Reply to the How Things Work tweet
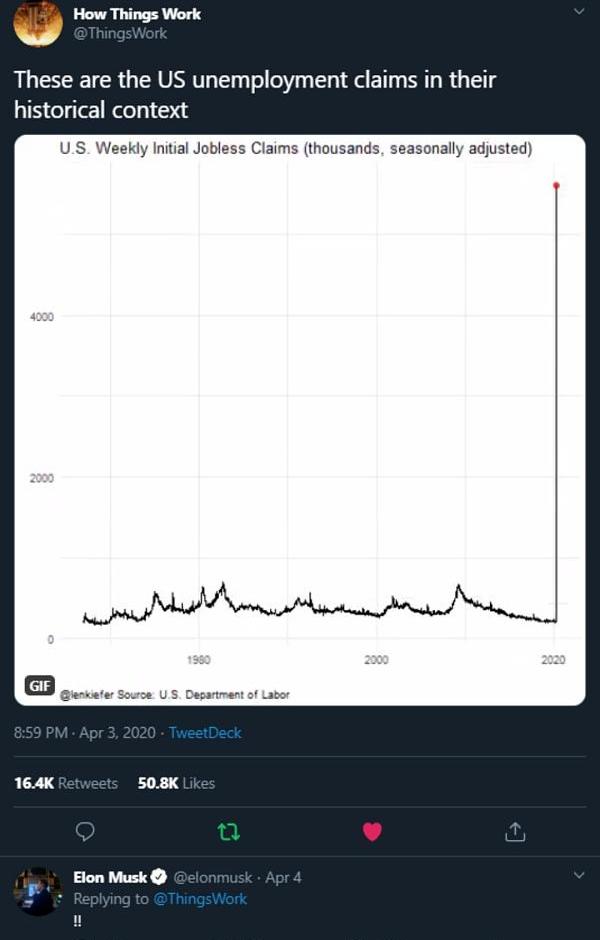Viewport: 600px width, 940px height. 85,831
